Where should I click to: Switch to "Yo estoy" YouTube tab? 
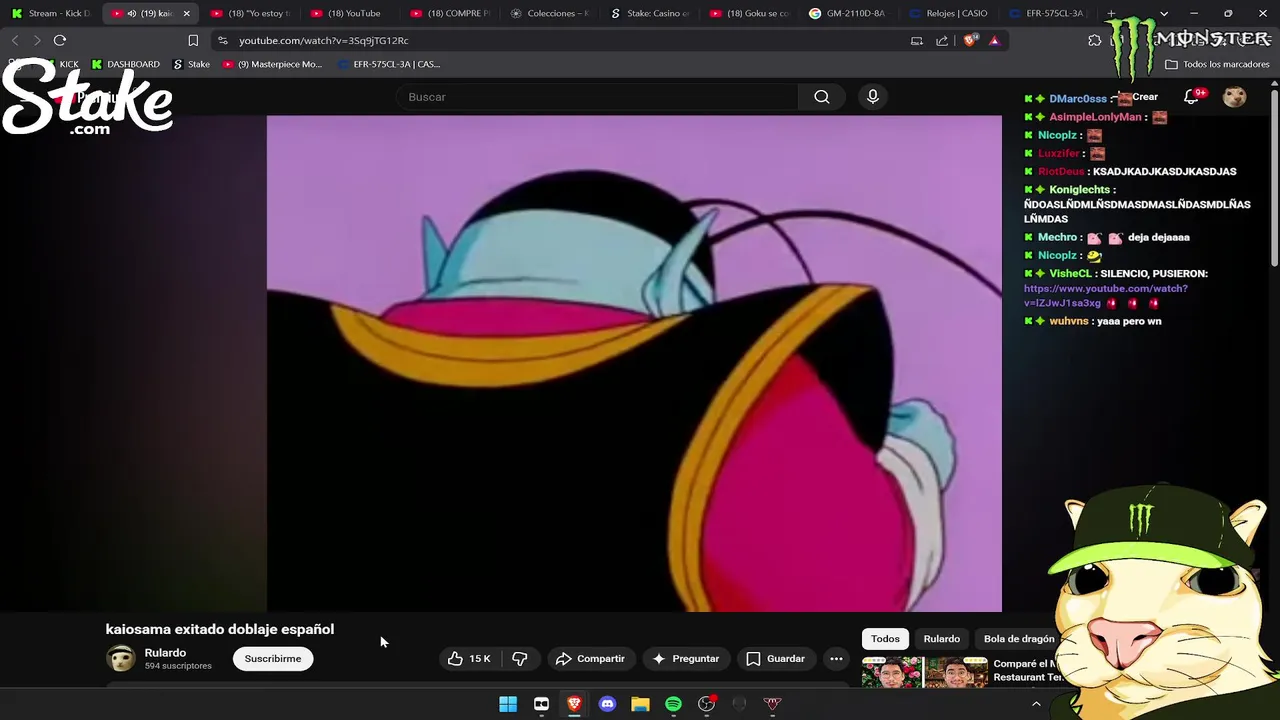point(250,13)
